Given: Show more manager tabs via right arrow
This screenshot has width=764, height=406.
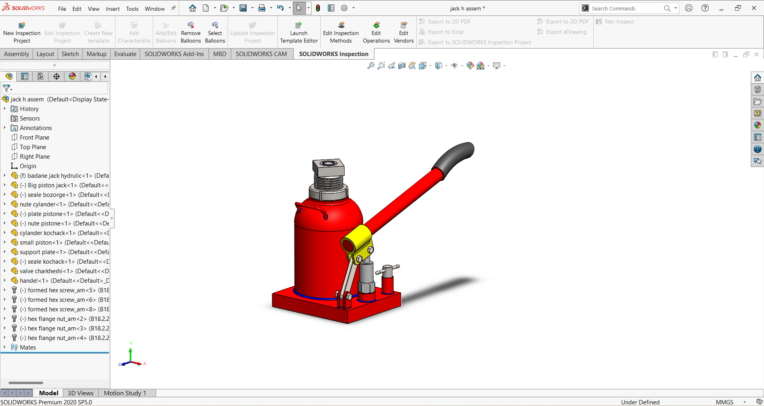Looking at the screenshot, I should point(105,76).
